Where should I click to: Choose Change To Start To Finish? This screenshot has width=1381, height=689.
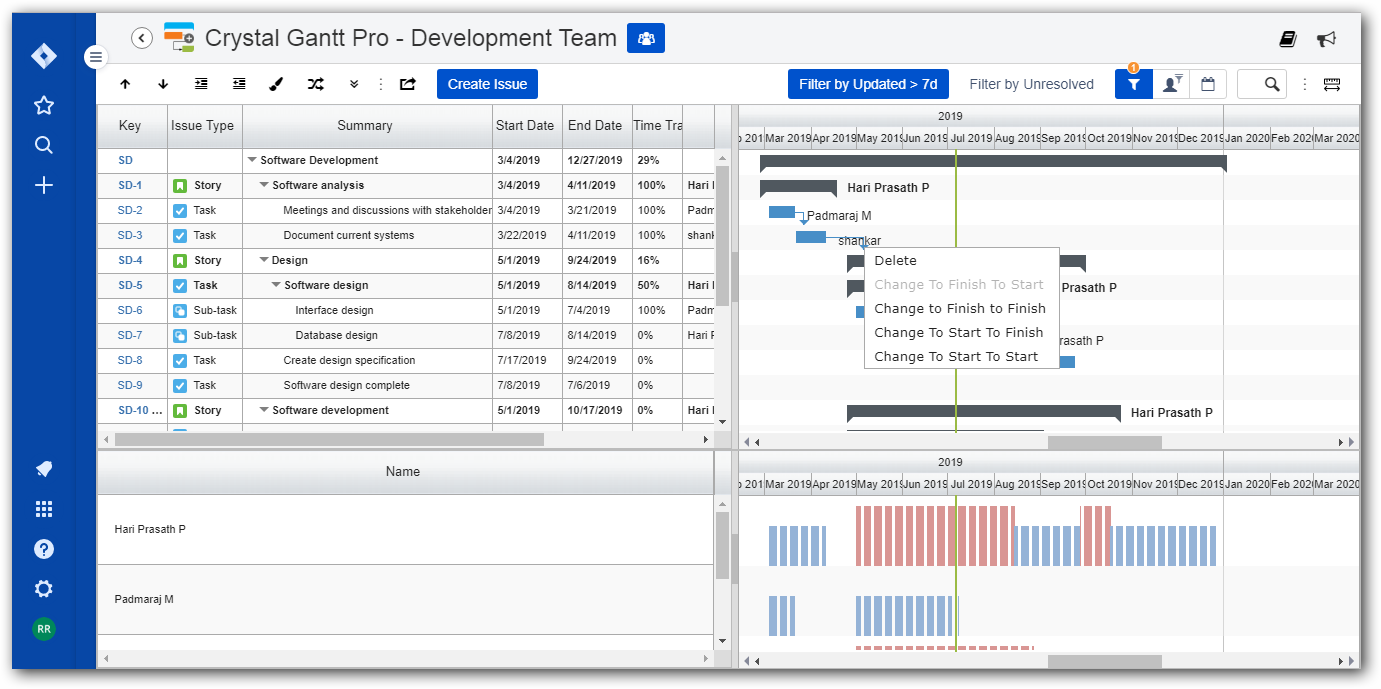pyautogui.click(x=961, y=332)
